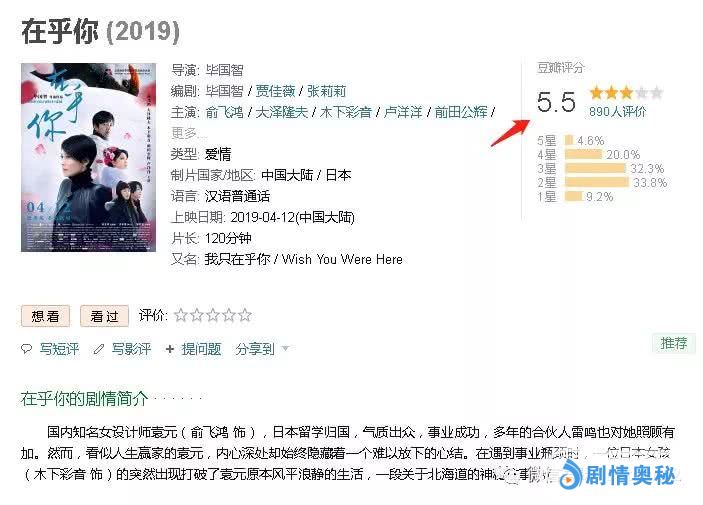Screen dimensions: 703x505
Task: Open 890人评价 ratings link
Action: click(x=617, y=112)
